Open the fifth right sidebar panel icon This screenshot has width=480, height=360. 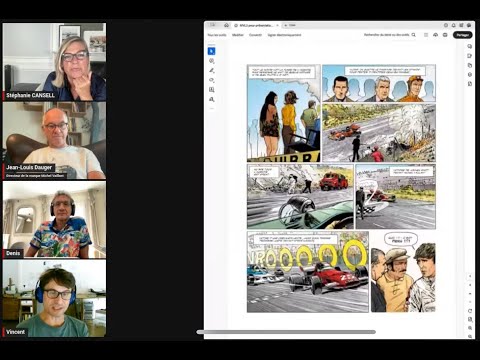(470, 84)
